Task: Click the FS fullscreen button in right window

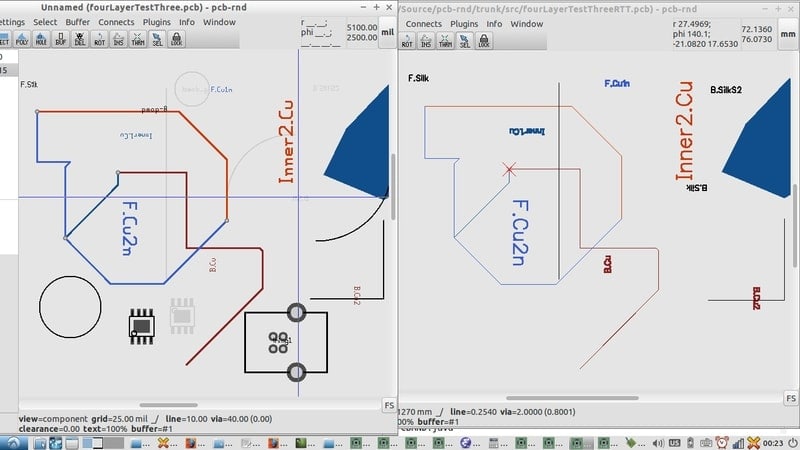Action: (x=791, y=398)
